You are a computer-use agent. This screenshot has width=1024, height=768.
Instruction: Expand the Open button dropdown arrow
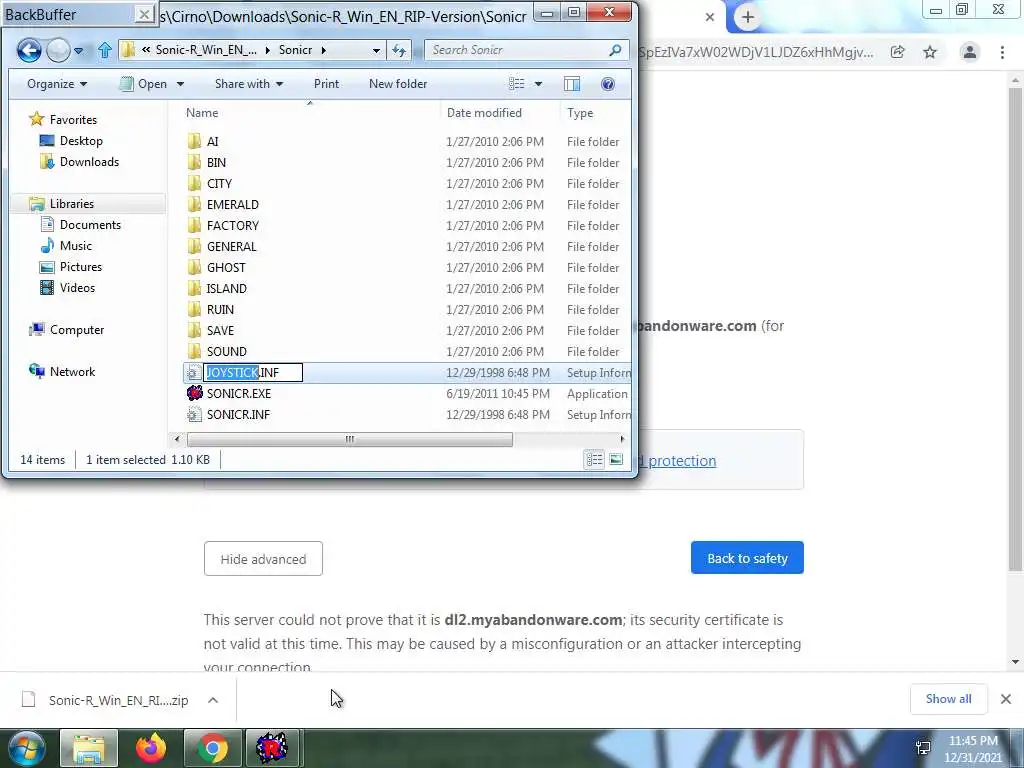tap(180, 84)
